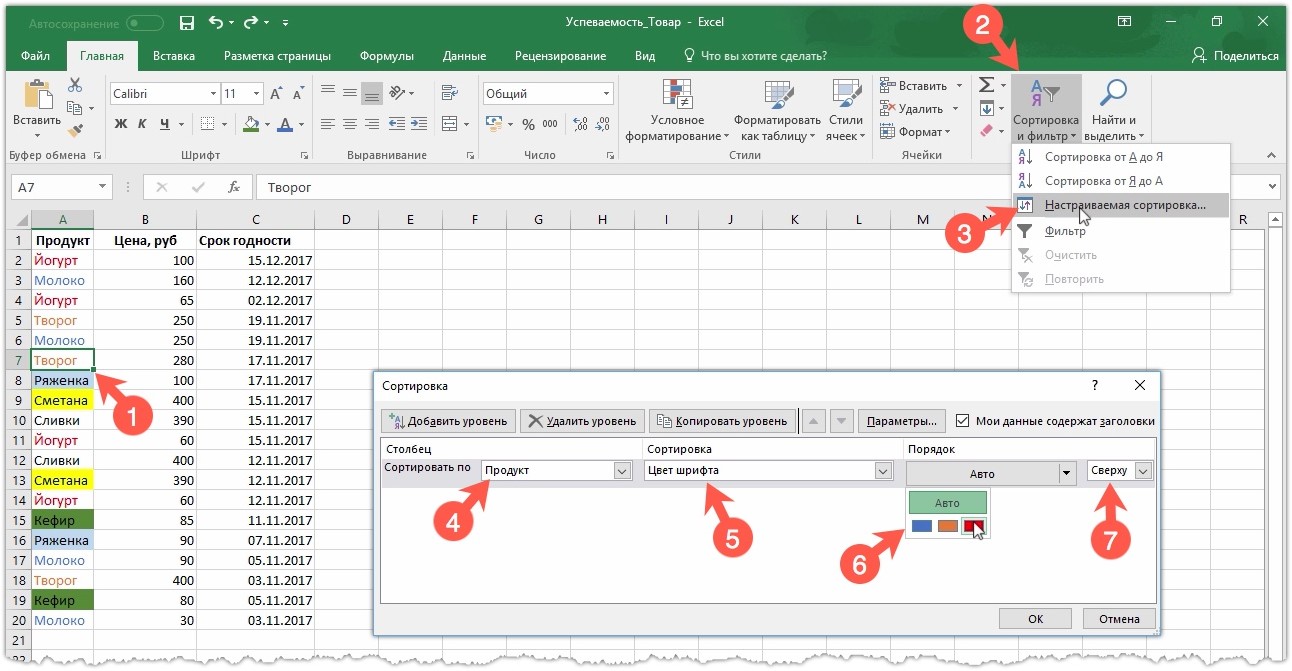Click the Удалить уровень button
The image size is (1292, 671).
coord(581,421)
